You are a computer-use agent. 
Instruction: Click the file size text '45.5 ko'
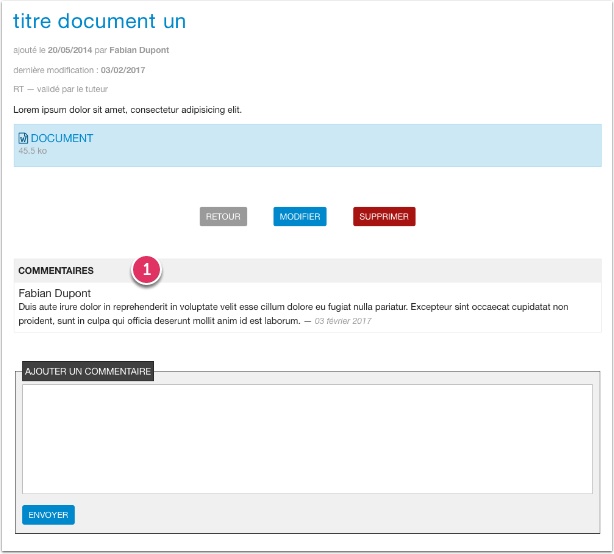(32, 151)
